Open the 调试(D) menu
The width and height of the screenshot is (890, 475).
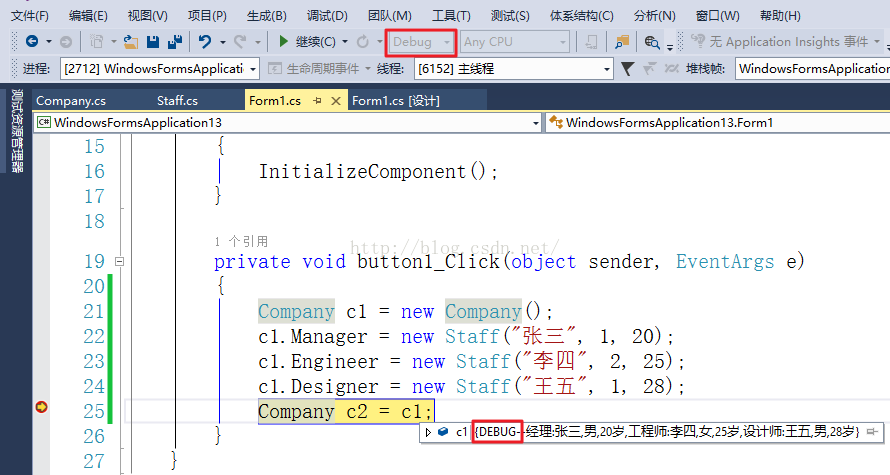pos(327,15)
